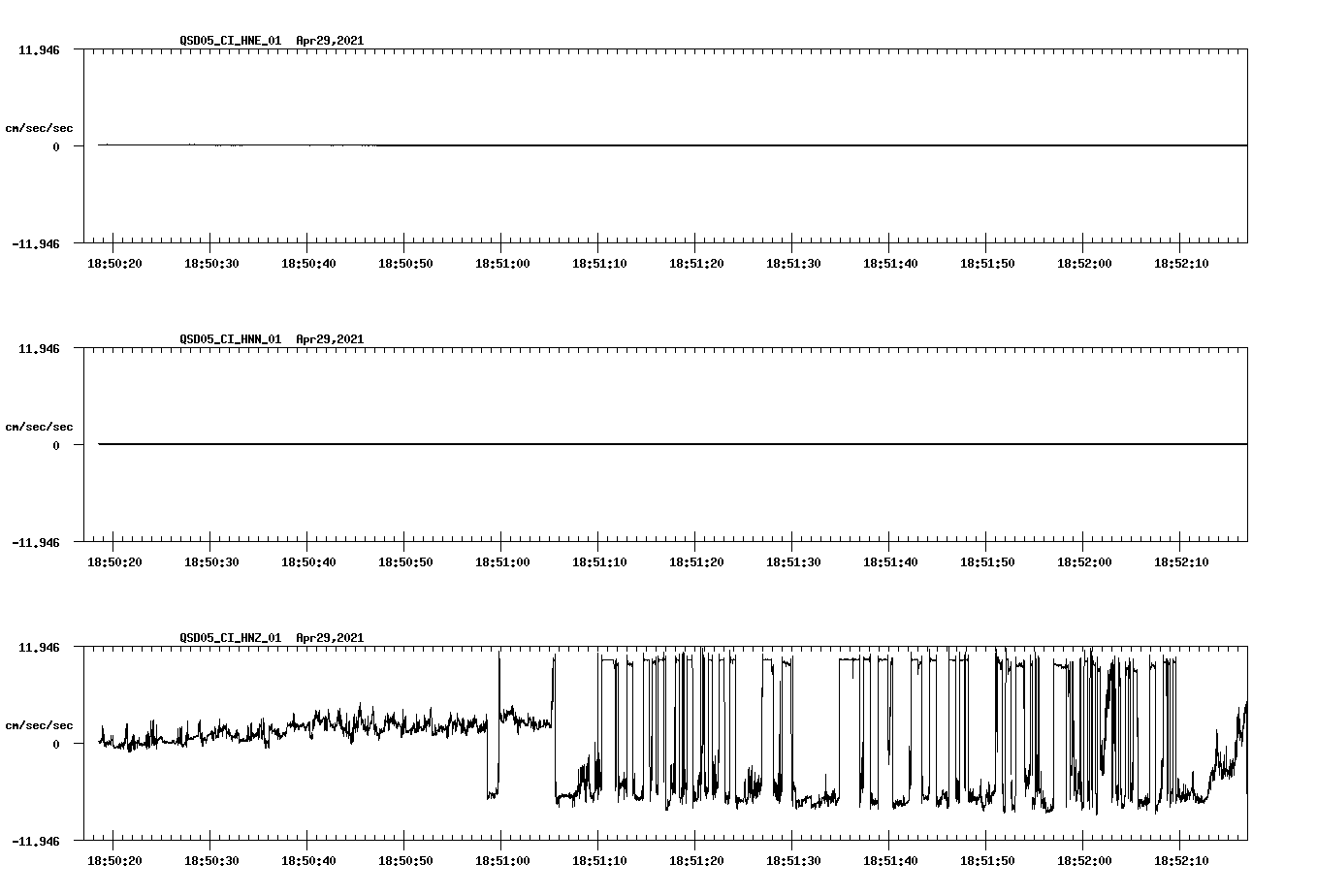Select the -11.946 amplitude label on HNZ panel
This screenshot has width=1317, height=896.
click(x=35, y=842)
